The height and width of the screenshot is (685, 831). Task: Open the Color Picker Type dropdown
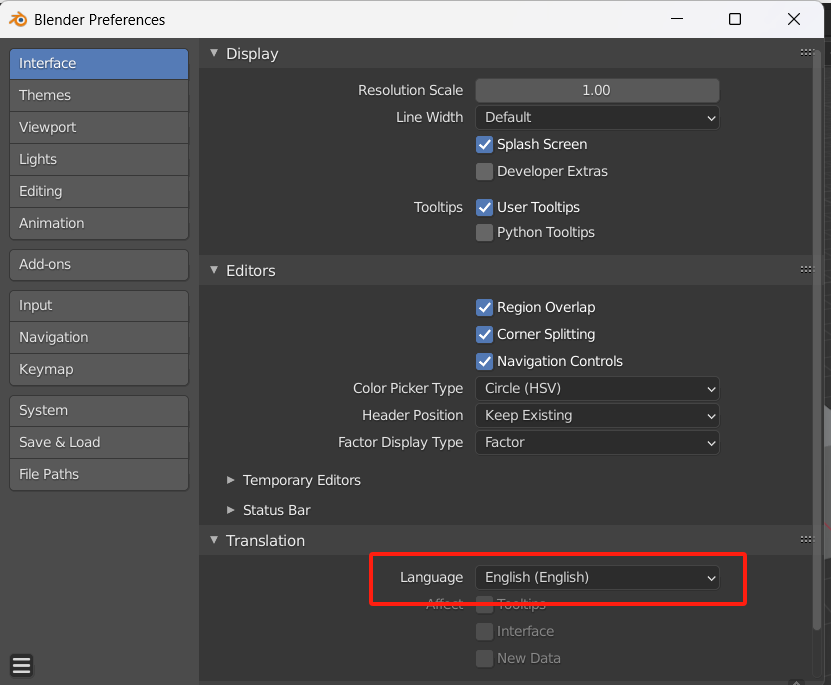click(x=597, y=389)
